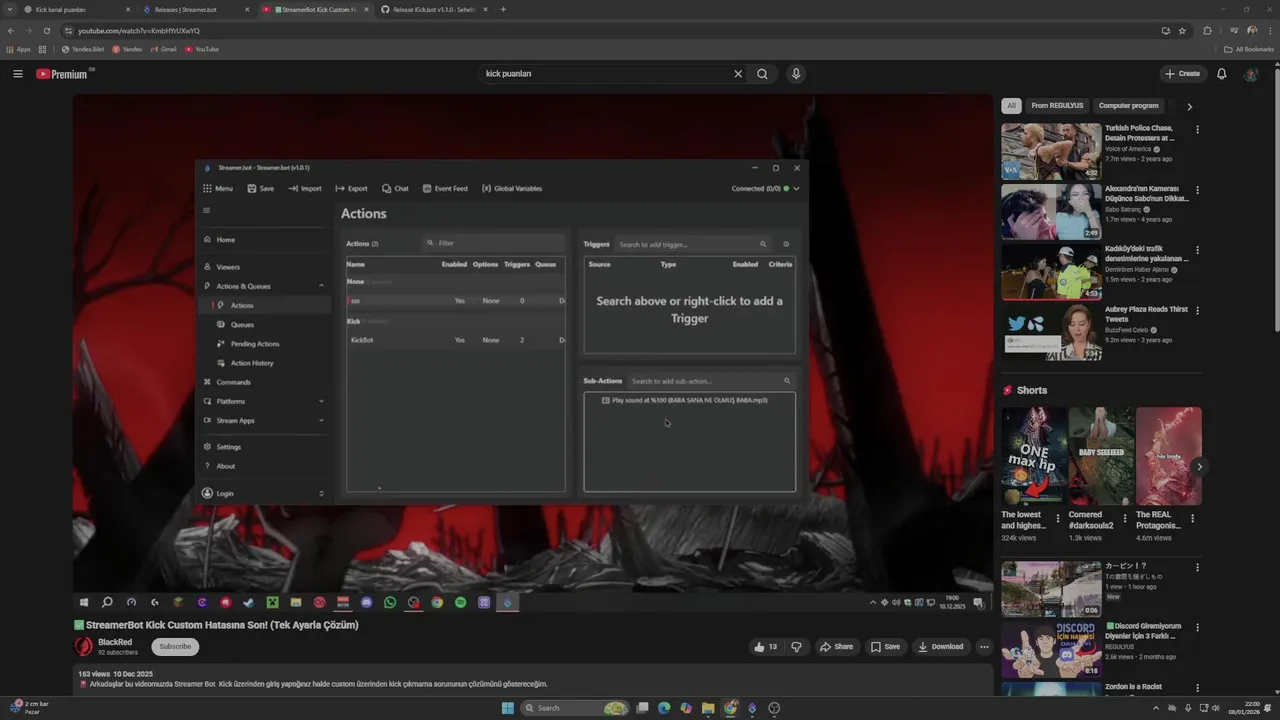Open the YouTube guide hamburger menu

(18, 74)
